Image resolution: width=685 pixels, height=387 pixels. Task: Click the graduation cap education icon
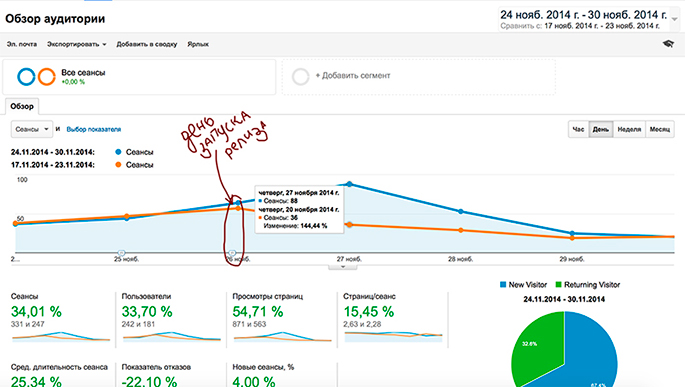point(668,44)
